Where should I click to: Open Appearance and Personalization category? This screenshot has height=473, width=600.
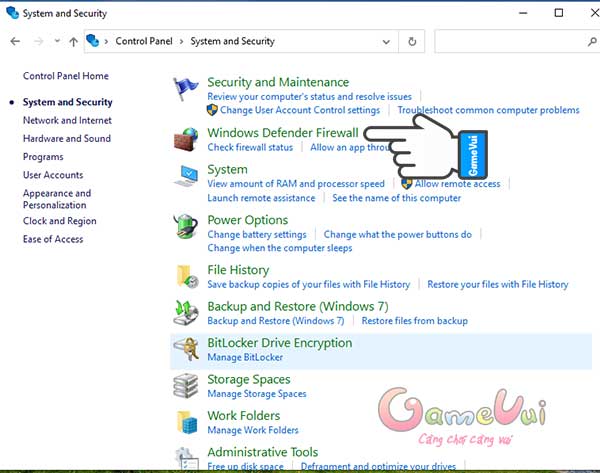[x=57, y=199]
